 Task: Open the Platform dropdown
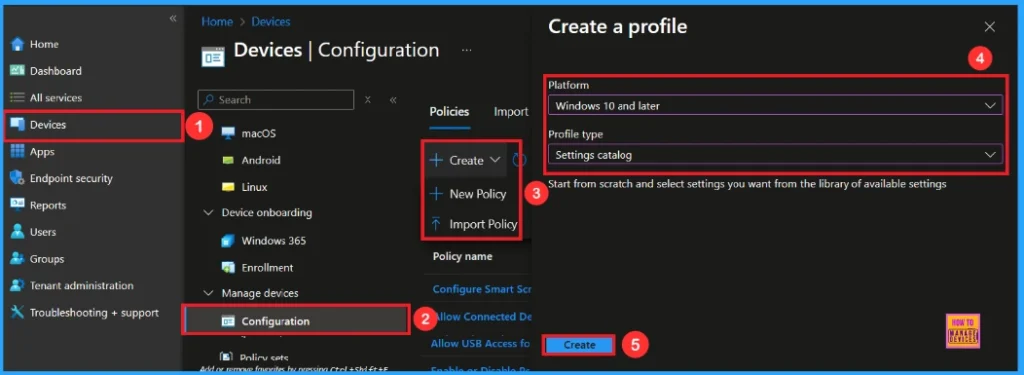tap(775, 105)
